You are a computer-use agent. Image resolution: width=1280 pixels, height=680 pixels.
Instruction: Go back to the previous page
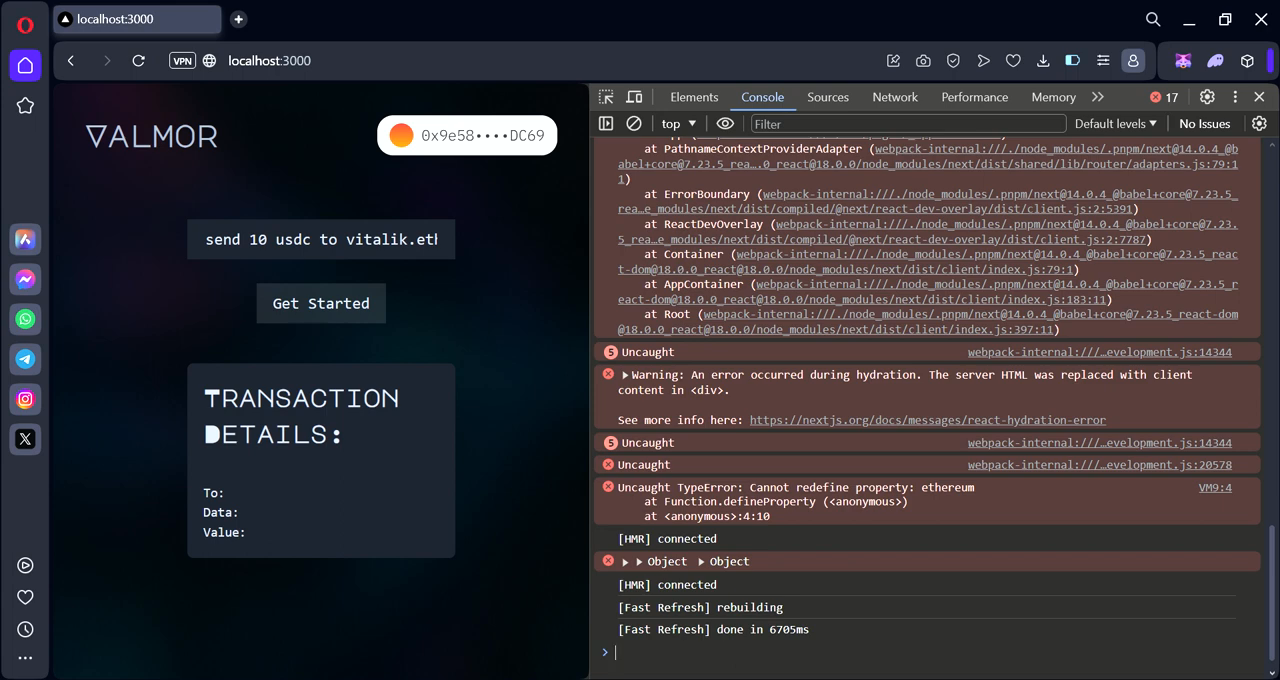[x=71, y=61]
